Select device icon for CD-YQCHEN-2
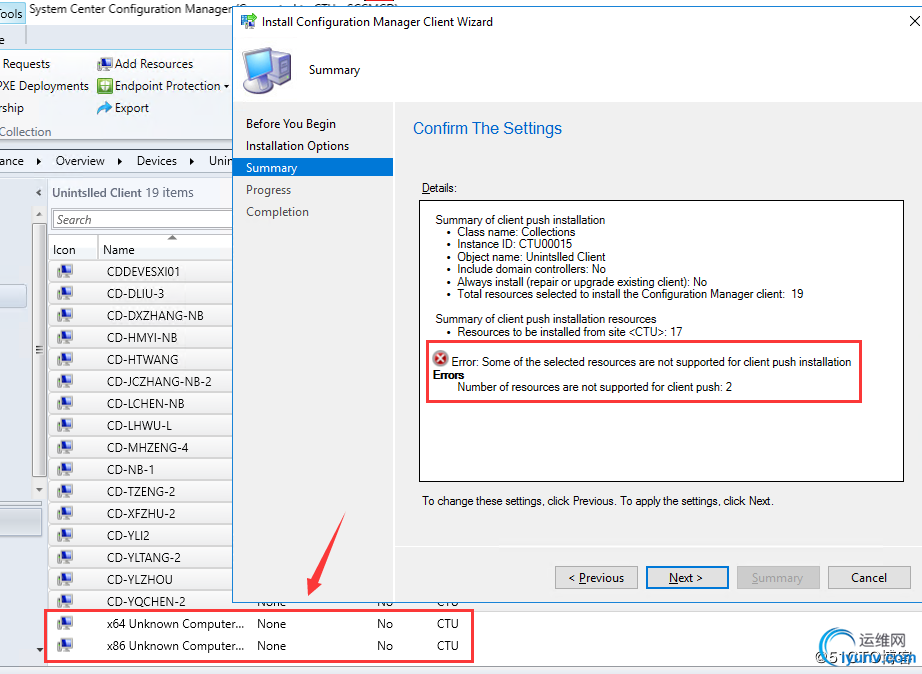The height and width of the screenshot is (674, 922). pyautogui.click(x=65, y=601)
